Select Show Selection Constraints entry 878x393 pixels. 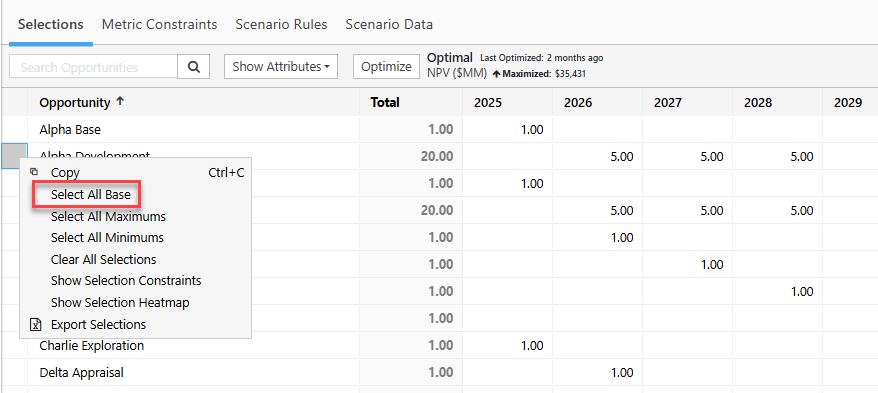click(126, 280)
